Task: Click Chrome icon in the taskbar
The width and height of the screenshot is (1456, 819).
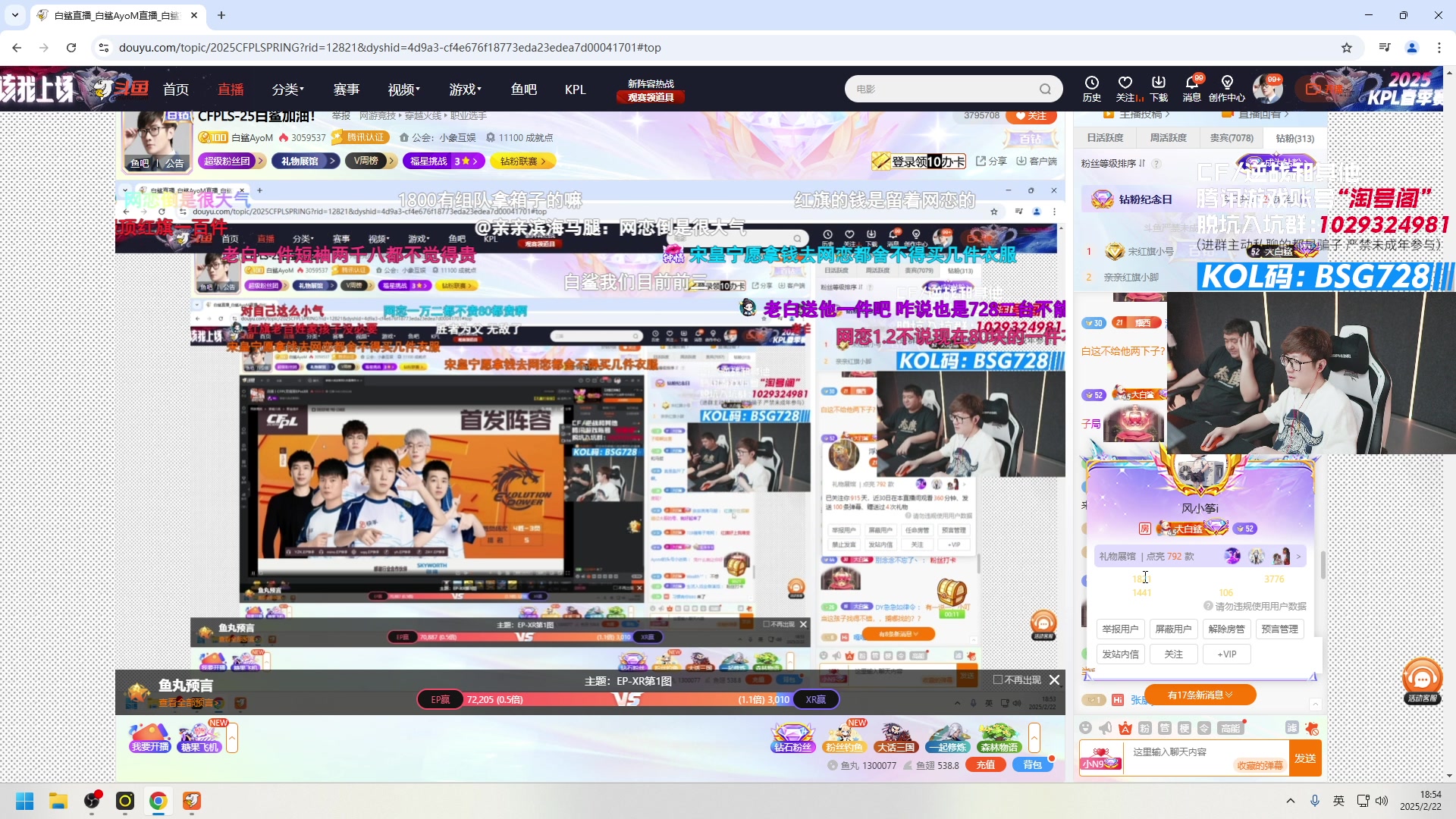Action: [x=158, y=801]
